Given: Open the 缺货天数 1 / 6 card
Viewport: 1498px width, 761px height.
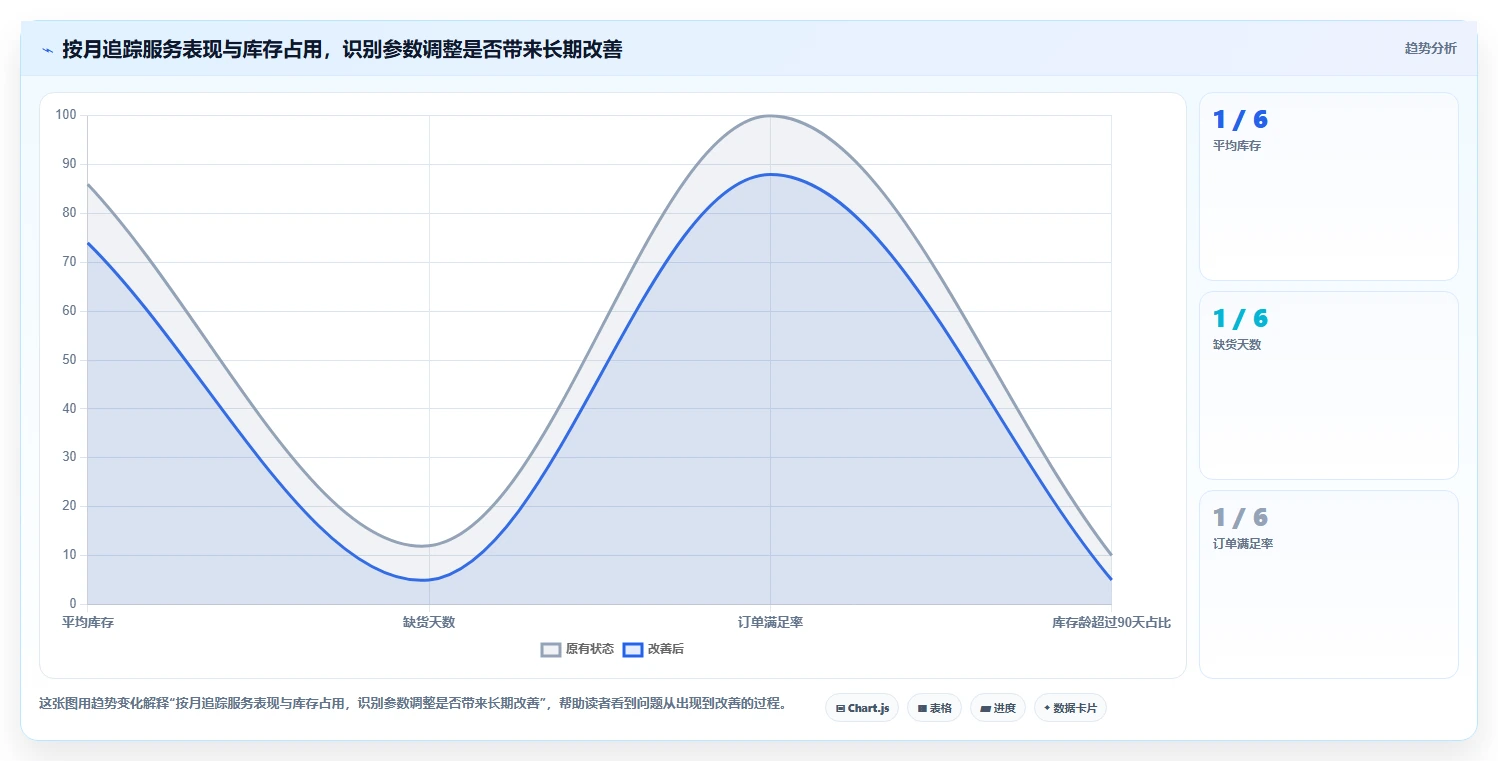Looking at the screenshot, I should tap(1328, 385).
